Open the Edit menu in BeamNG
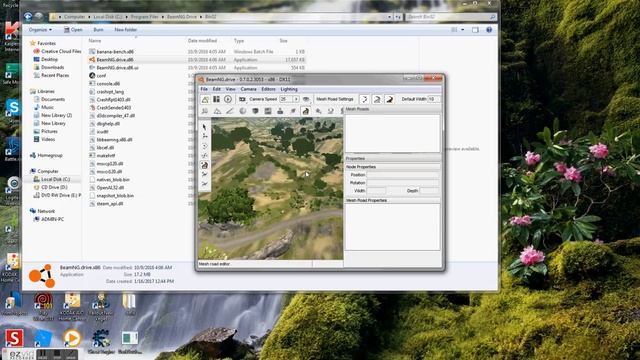This screenshot has width=640, height=360. point(216,89)
